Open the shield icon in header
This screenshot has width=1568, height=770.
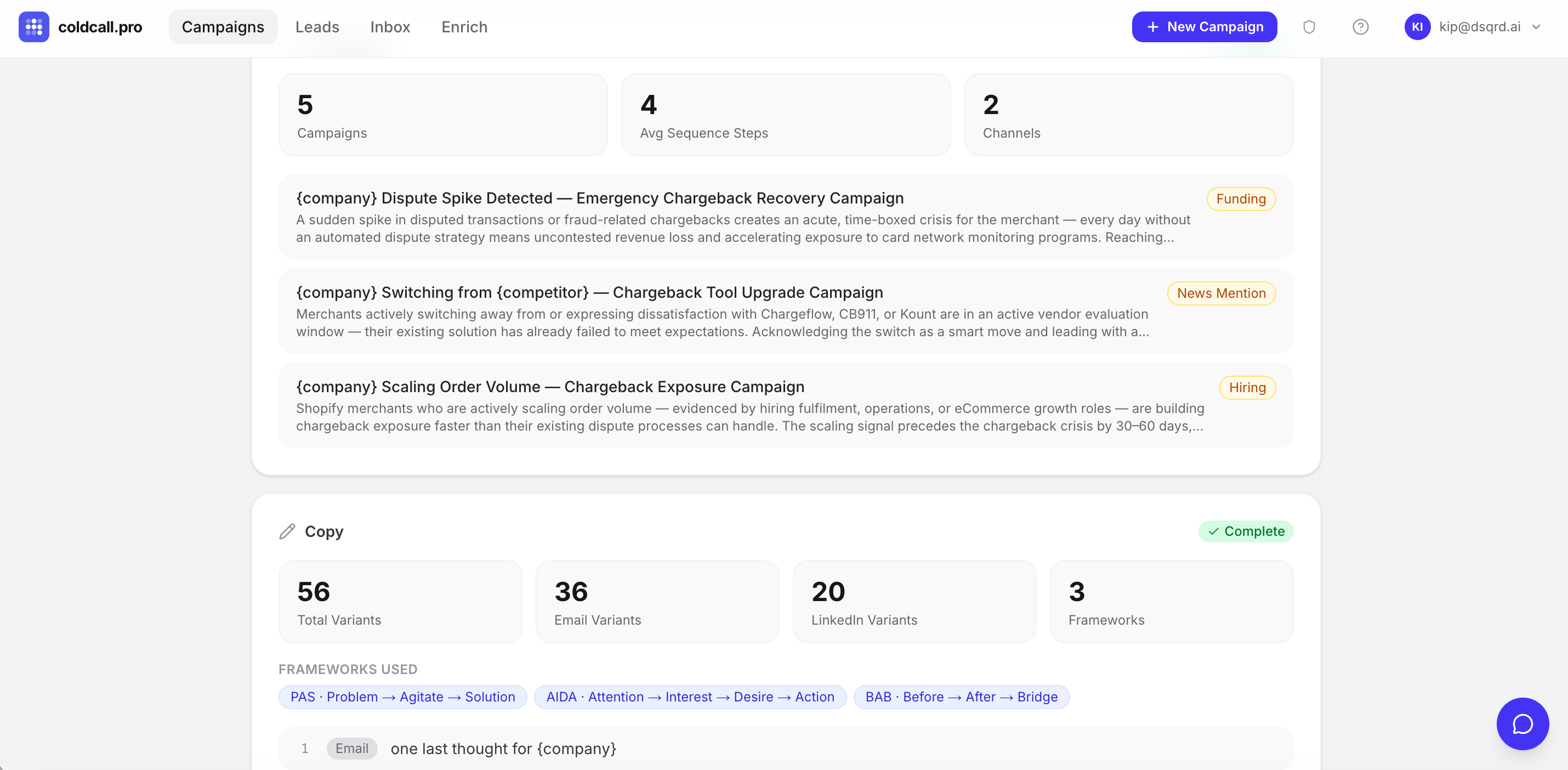[1309, 27]
